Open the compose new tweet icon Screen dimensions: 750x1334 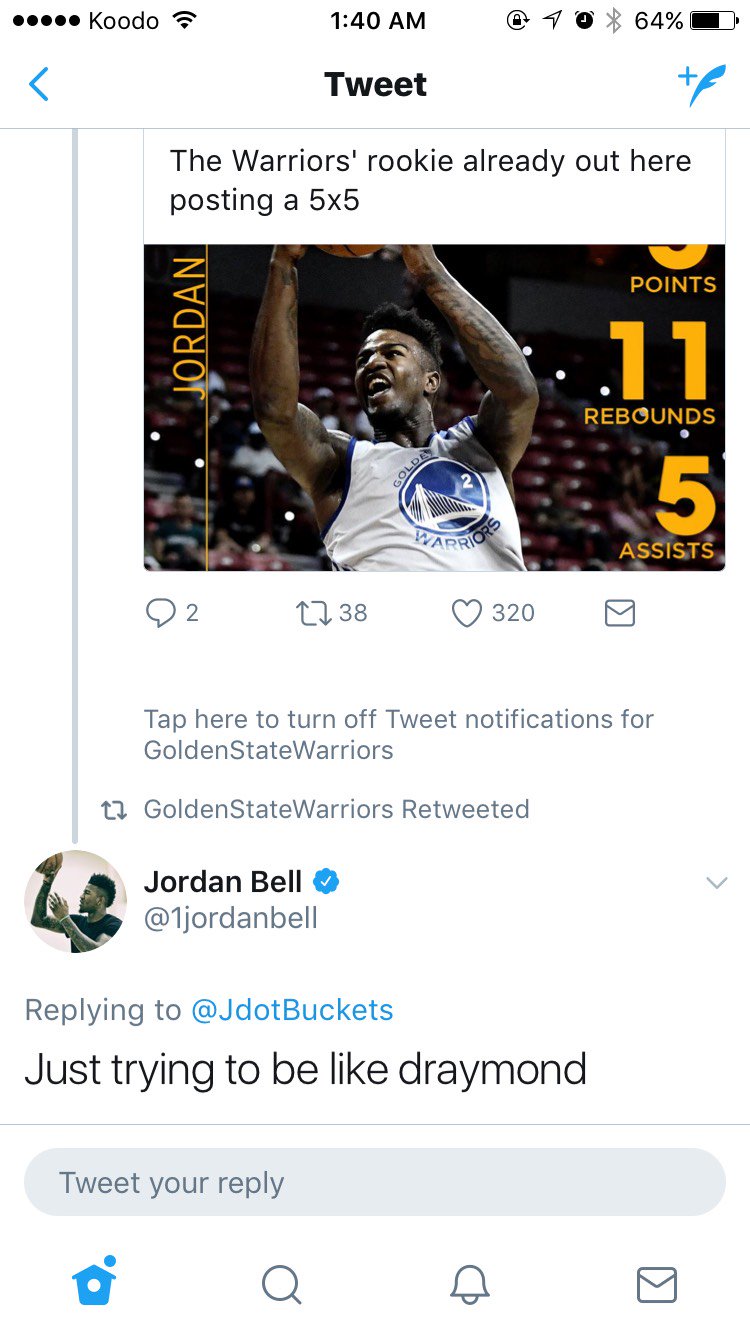[x=701, y=85]
